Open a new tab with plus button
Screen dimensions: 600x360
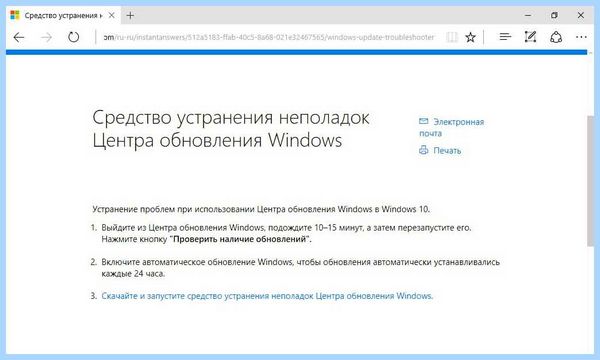click(130, 15)
